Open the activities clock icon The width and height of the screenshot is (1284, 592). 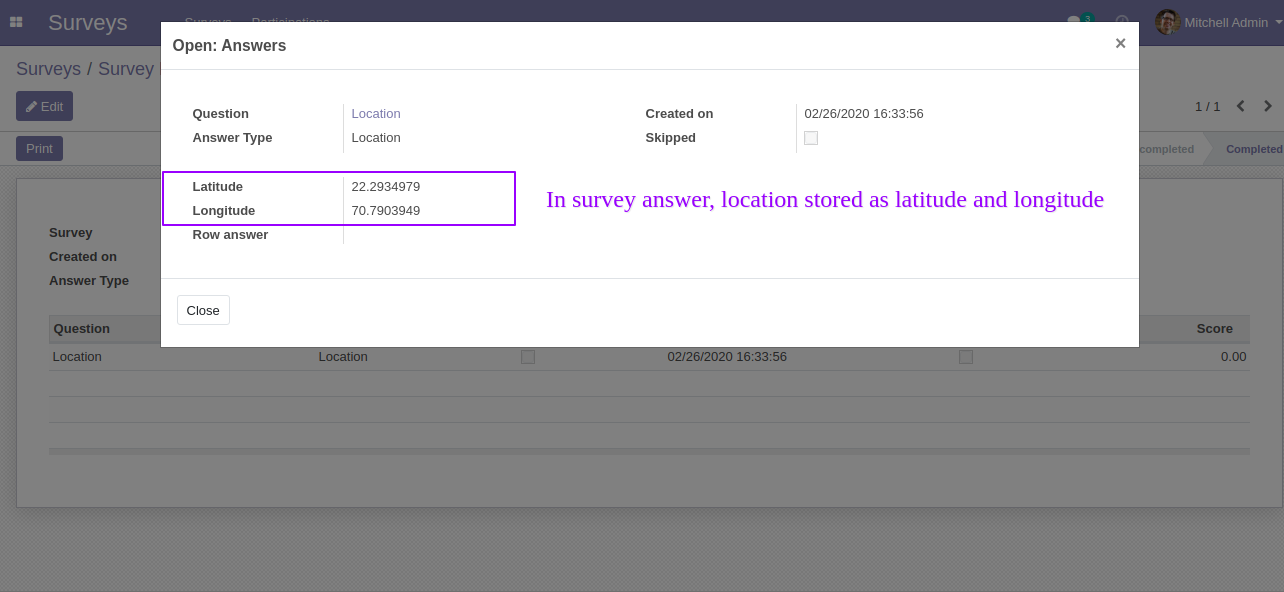[1122, 22]
